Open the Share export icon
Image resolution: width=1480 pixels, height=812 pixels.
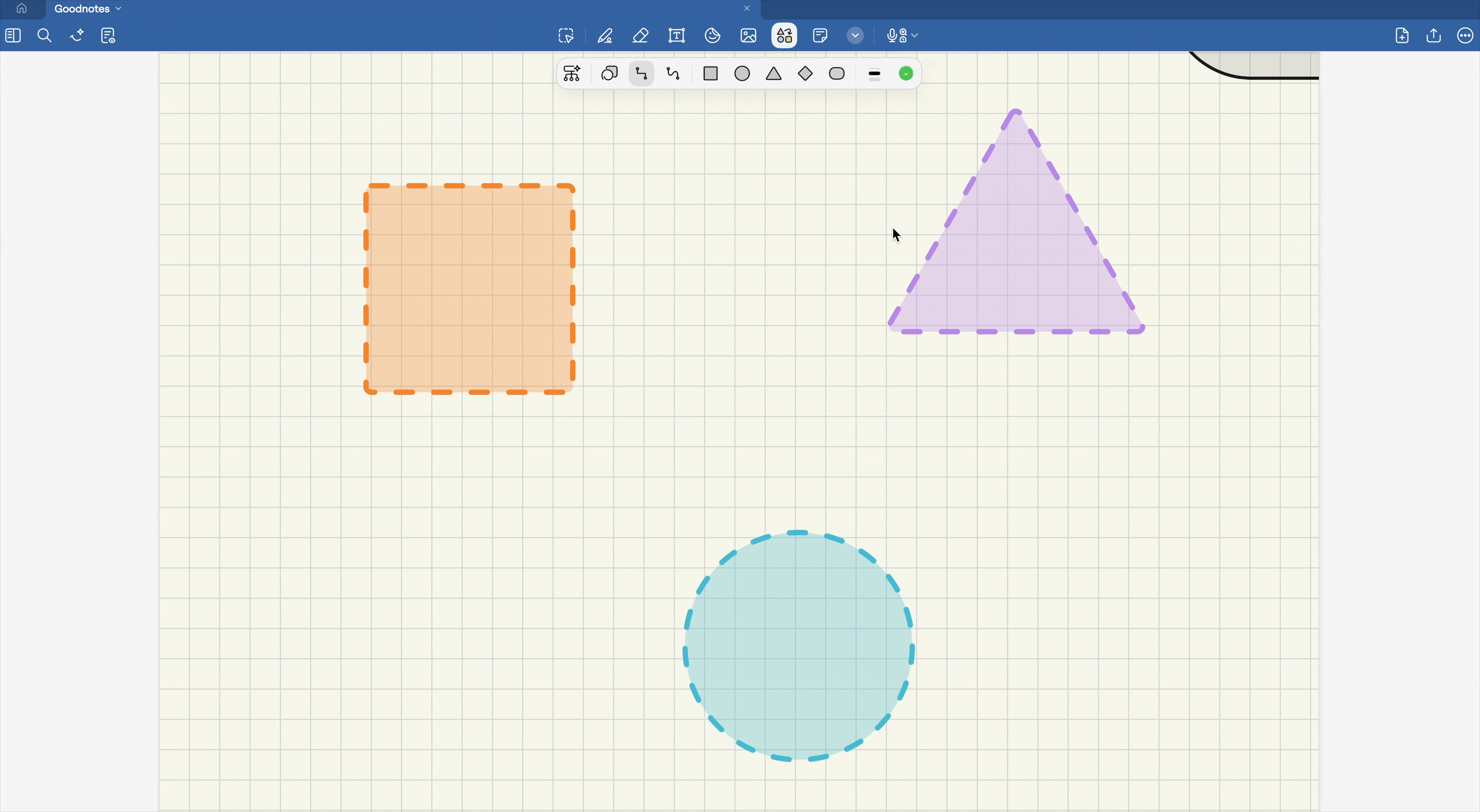tap(1433, 35)
